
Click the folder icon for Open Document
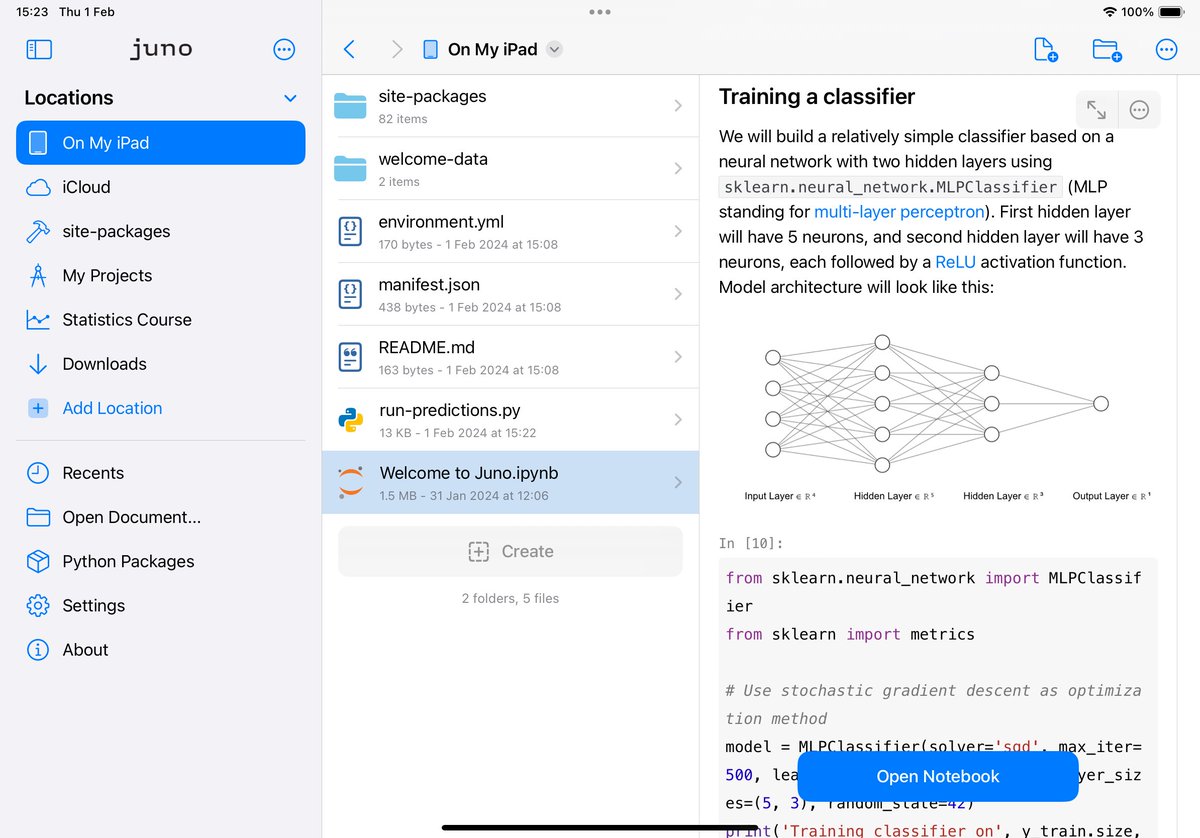[38, 517]
